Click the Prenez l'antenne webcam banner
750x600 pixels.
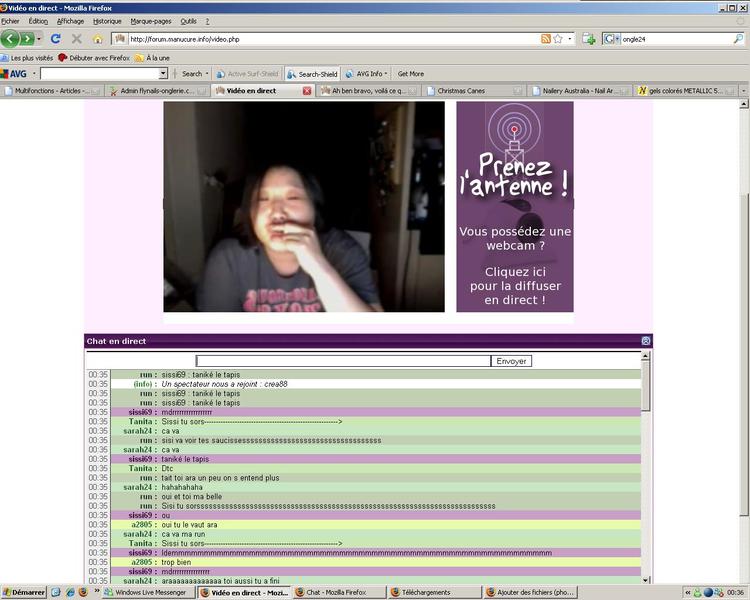pyautogui.click(x=514, y=206)
